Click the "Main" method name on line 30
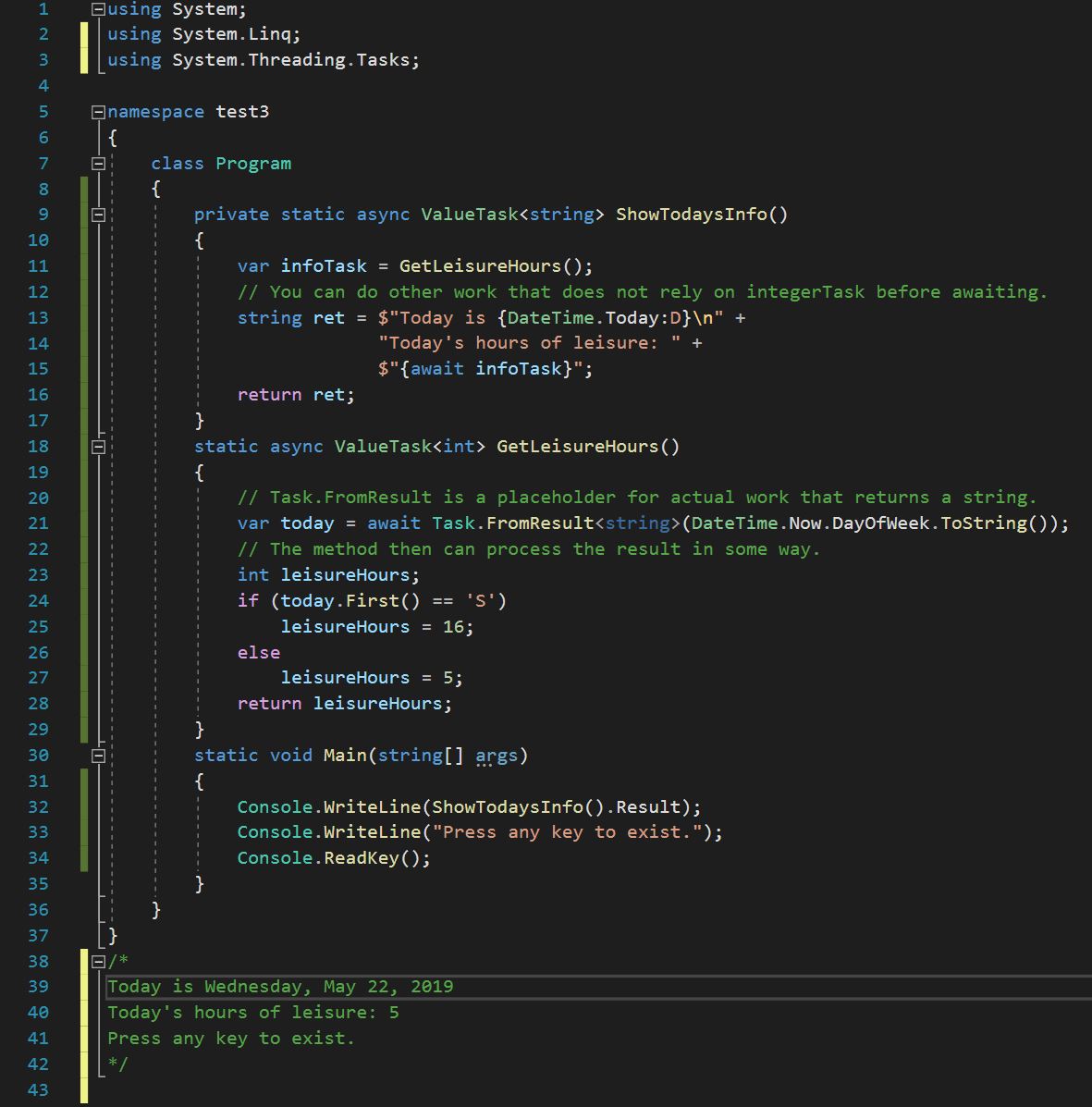The image size is (1092, 1107). tap(345, 756)
